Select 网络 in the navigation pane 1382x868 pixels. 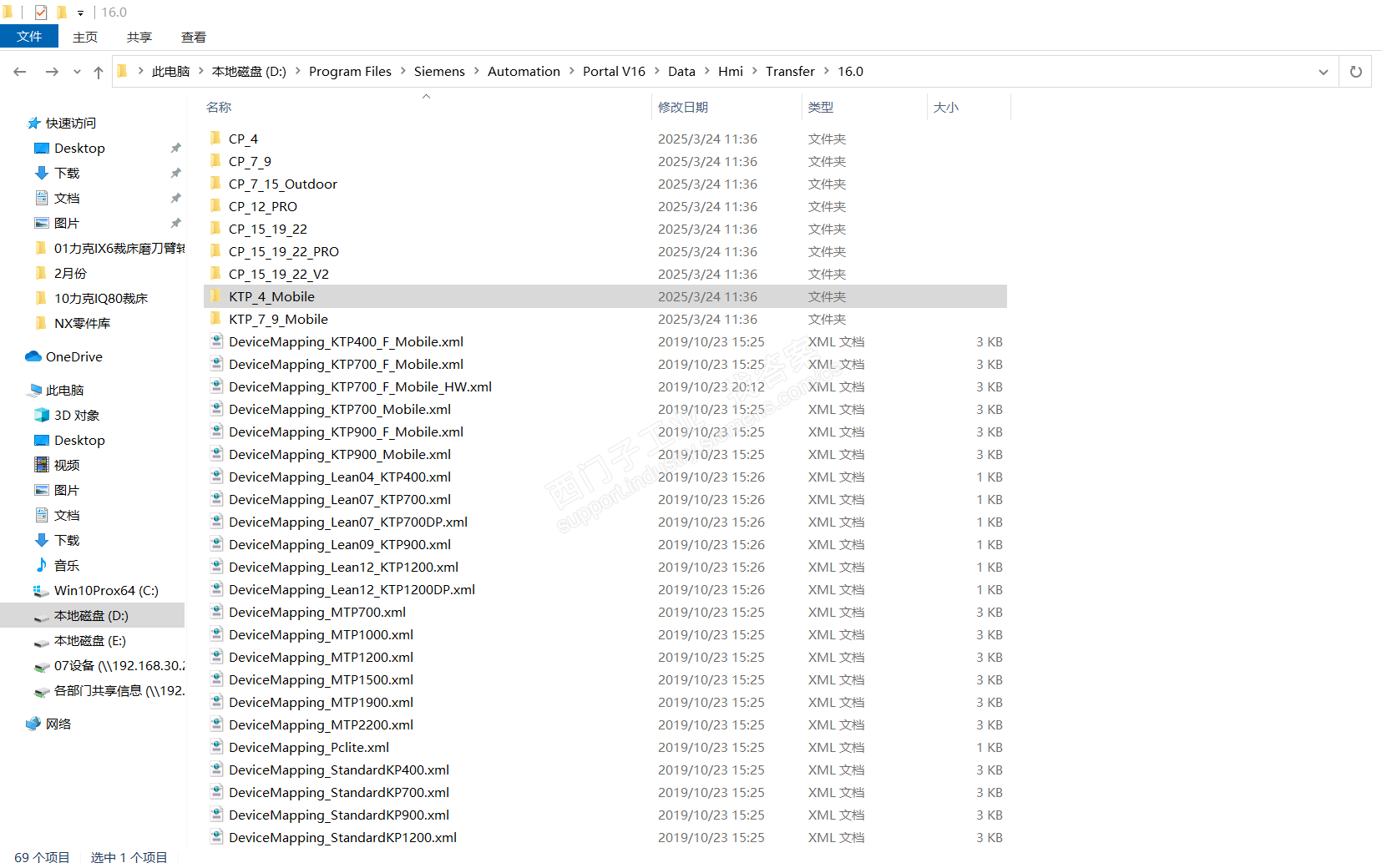(58, 724)
